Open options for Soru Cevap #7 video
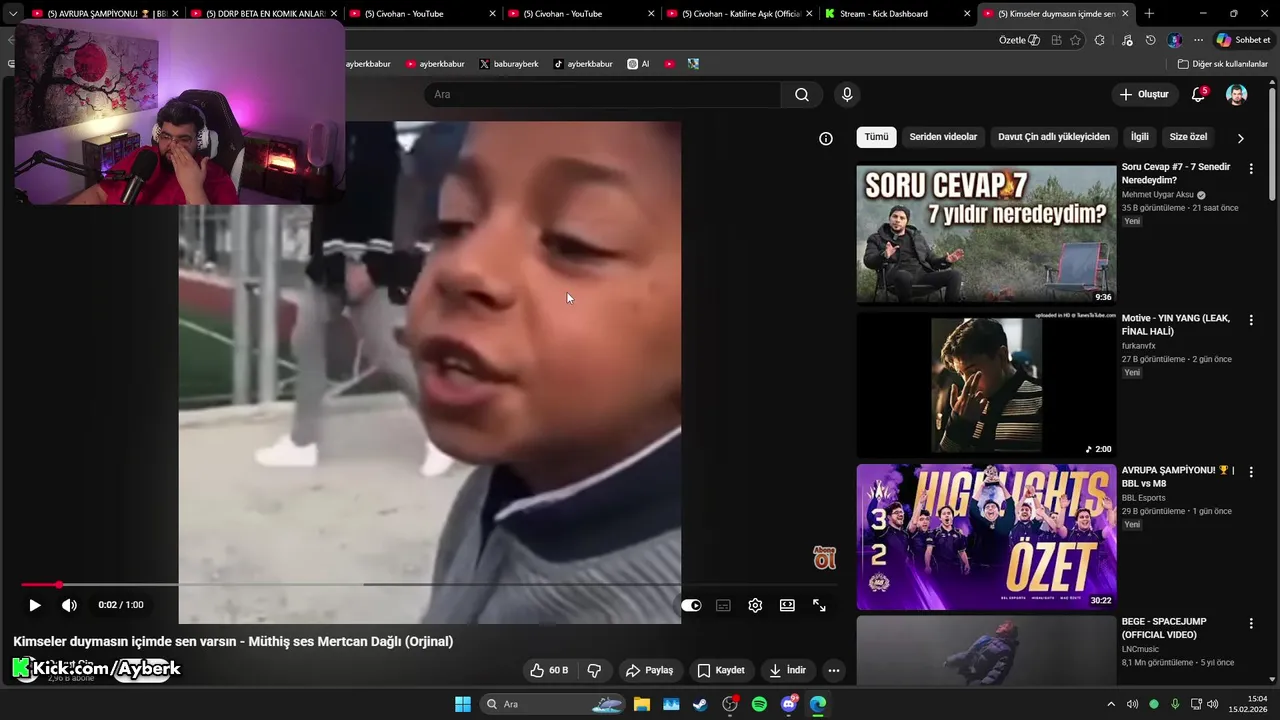Screen dimensions: 1280x720 coord(1250,169)
